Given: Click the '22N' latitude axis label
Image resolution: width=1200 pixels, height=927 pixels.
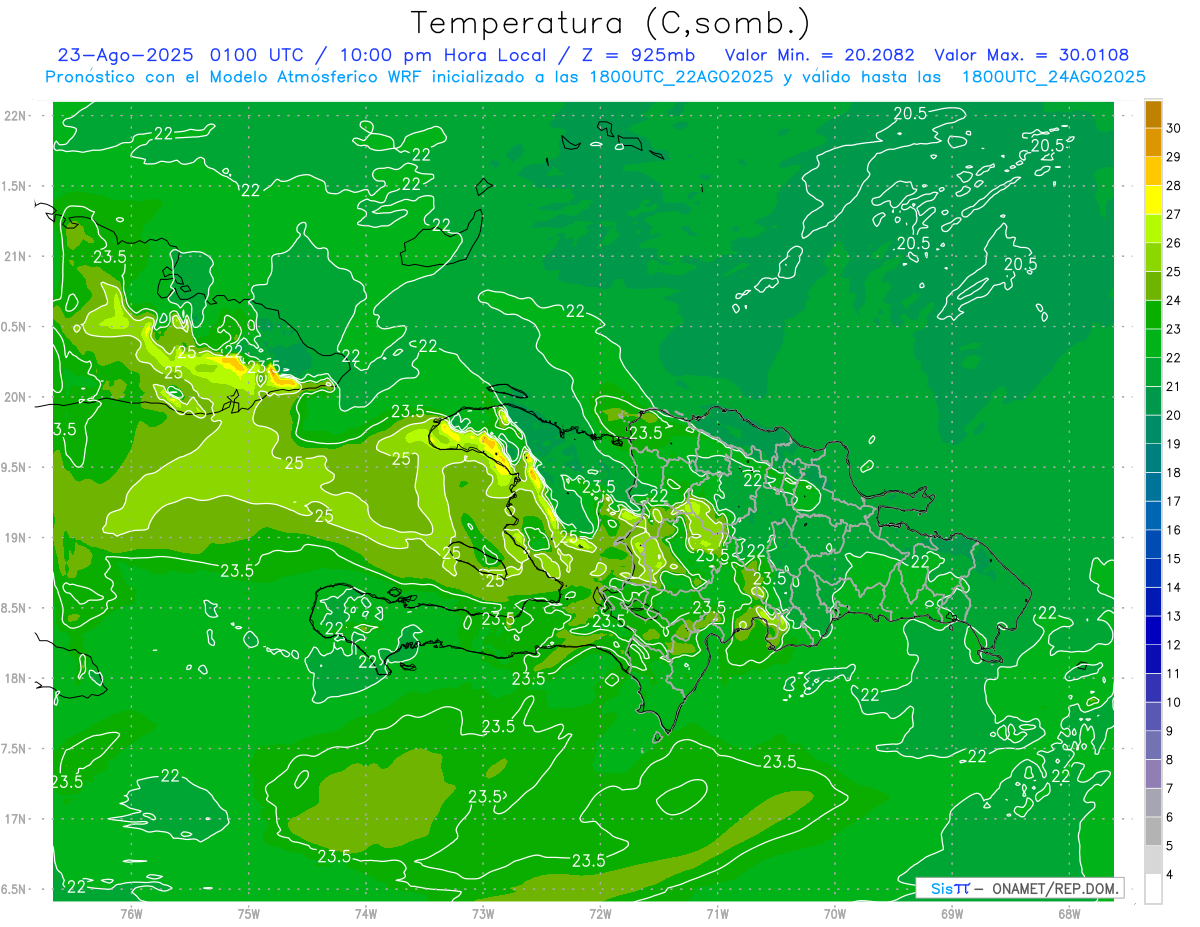Looking at the screenshot, I should pyautogui.click(x=15, y=116).
